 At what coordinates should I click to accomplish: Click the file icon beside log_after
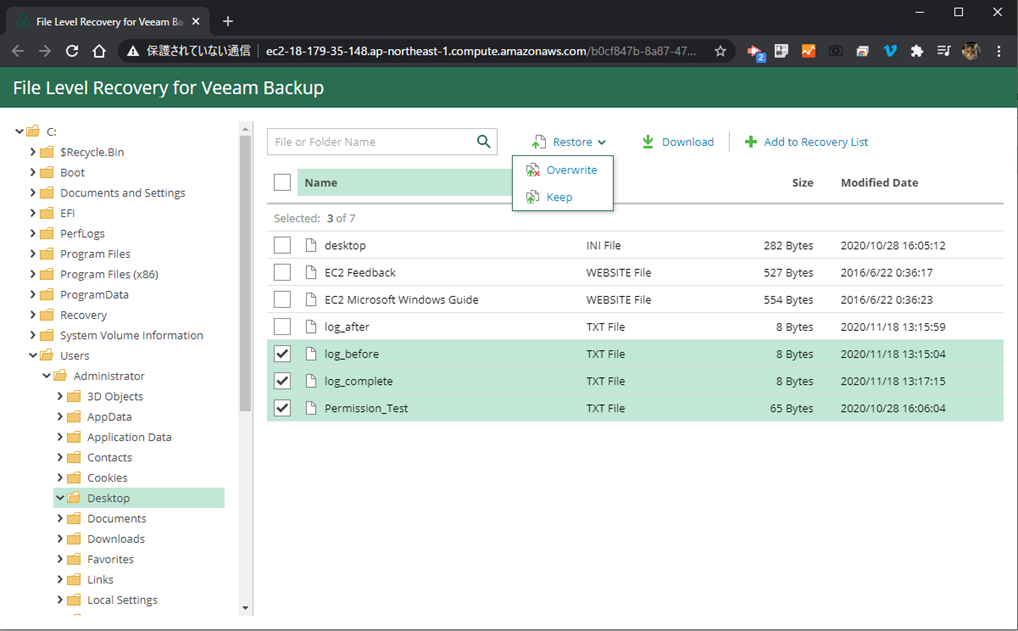(311, 327)
